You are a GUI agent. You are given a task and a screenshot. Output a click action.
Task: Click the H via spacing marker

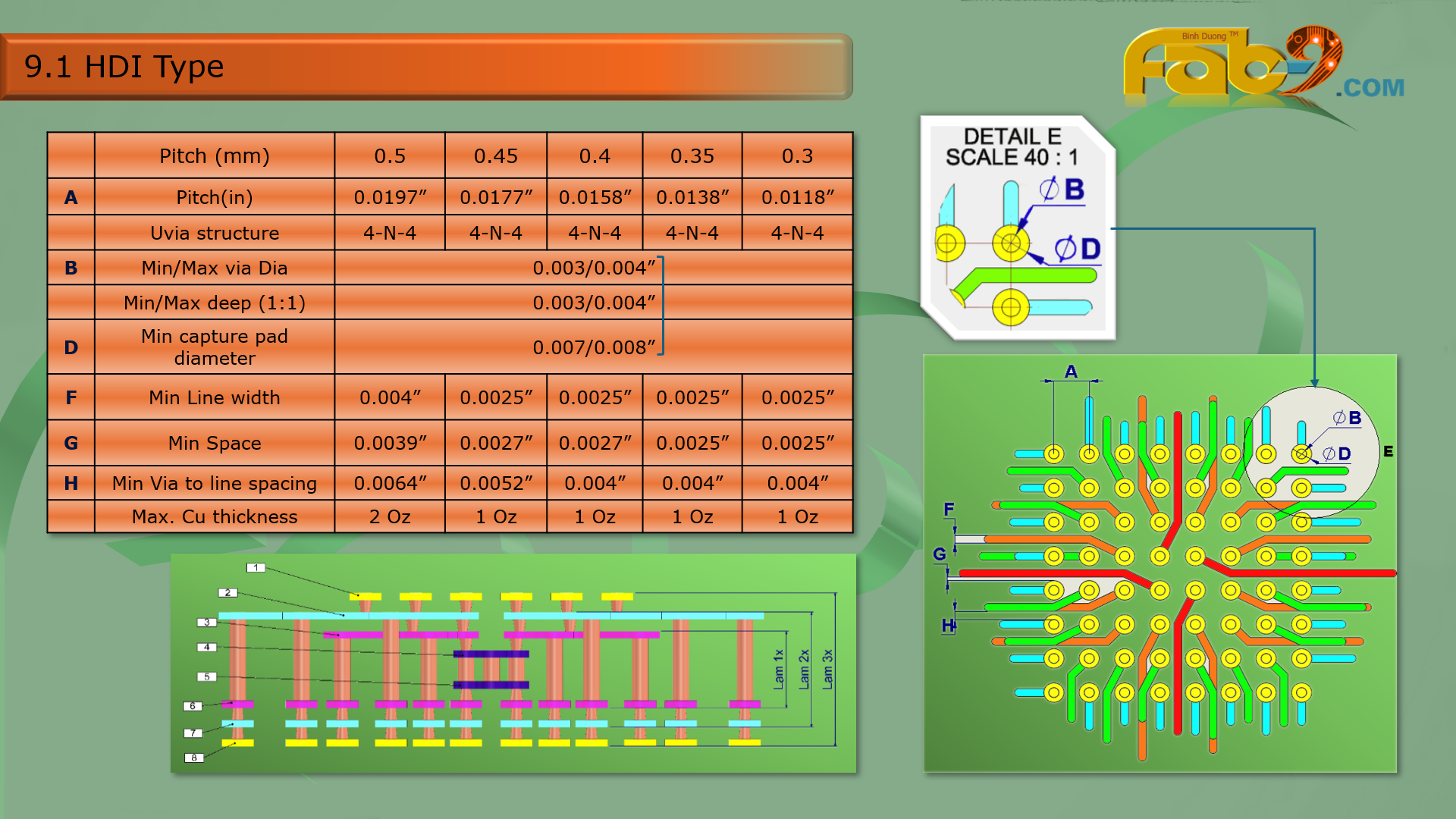(948, 626)
